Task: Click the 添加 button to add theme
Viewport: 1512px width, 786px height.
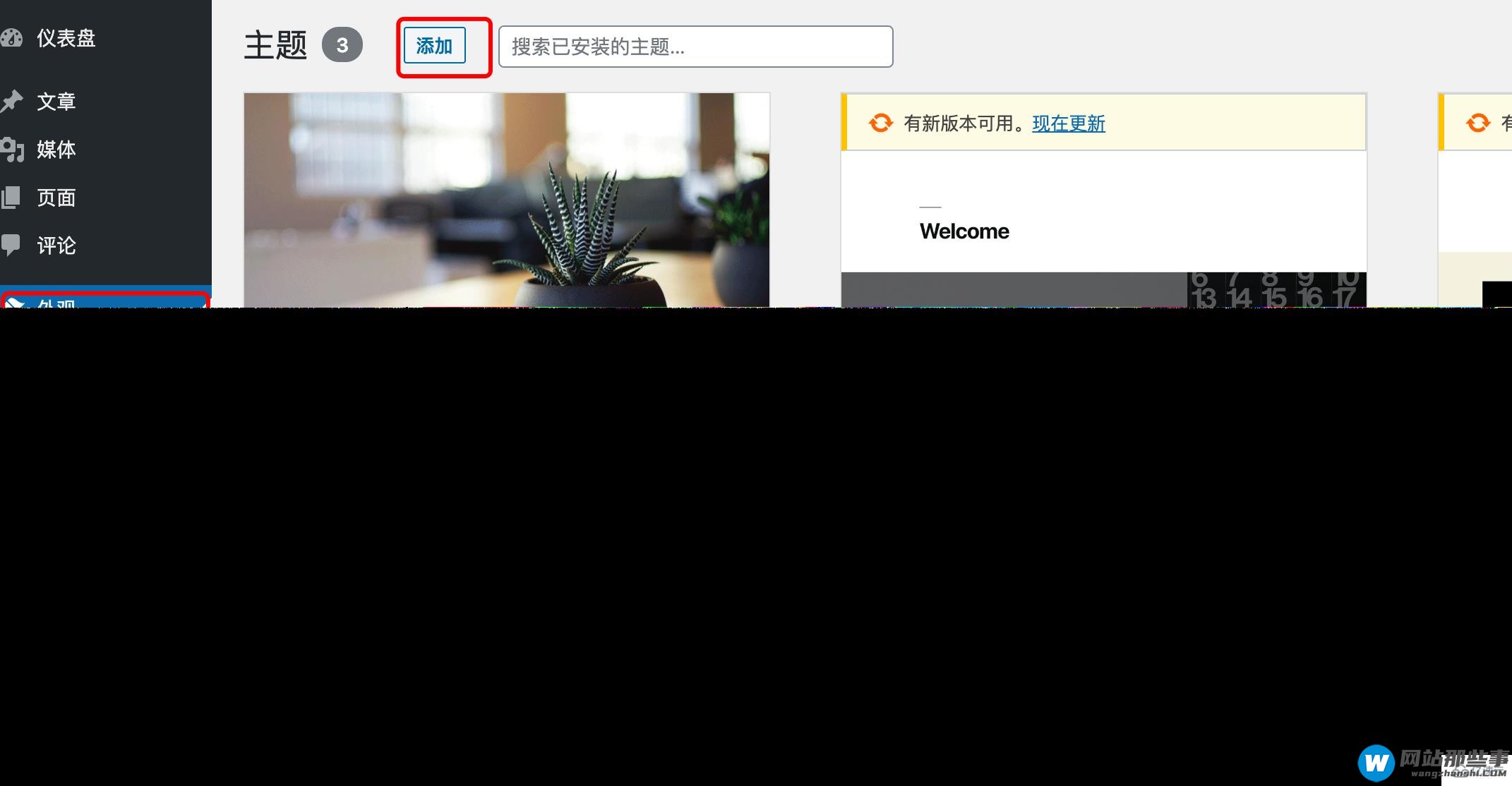Action: coord(435,46)
